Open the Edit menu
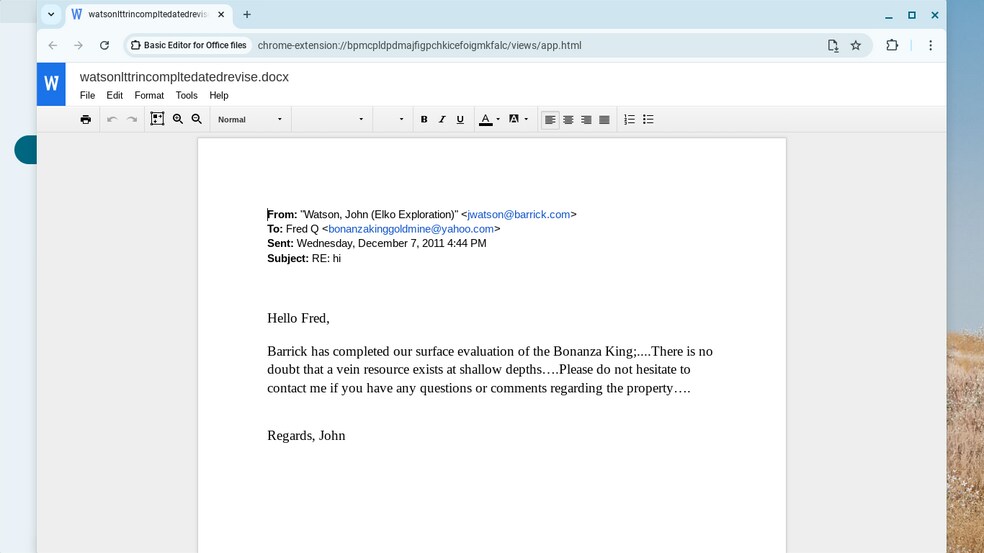984x553 pixels. tap(114, 95)
